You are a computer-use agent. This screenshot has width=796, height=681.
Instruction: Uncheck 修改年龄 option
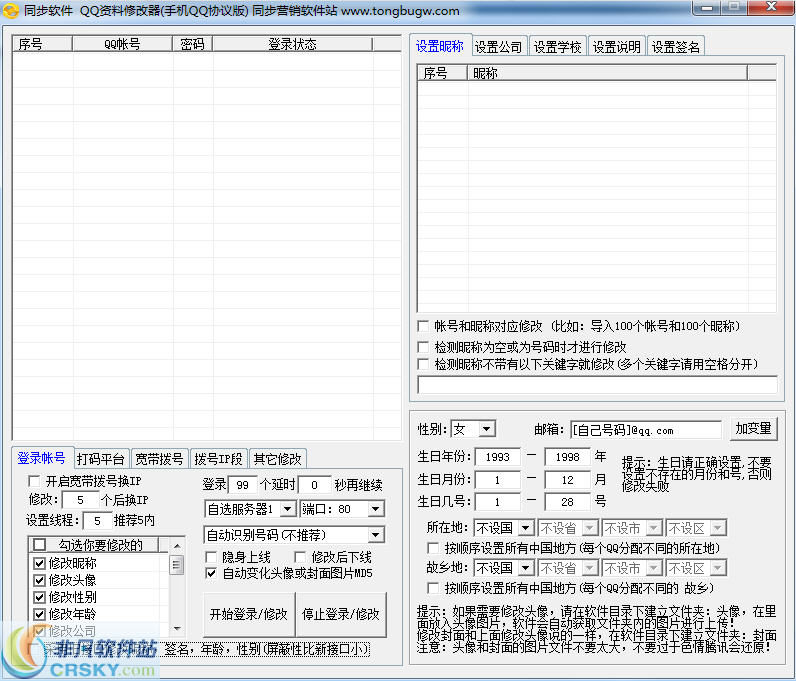tap(39, 614)
